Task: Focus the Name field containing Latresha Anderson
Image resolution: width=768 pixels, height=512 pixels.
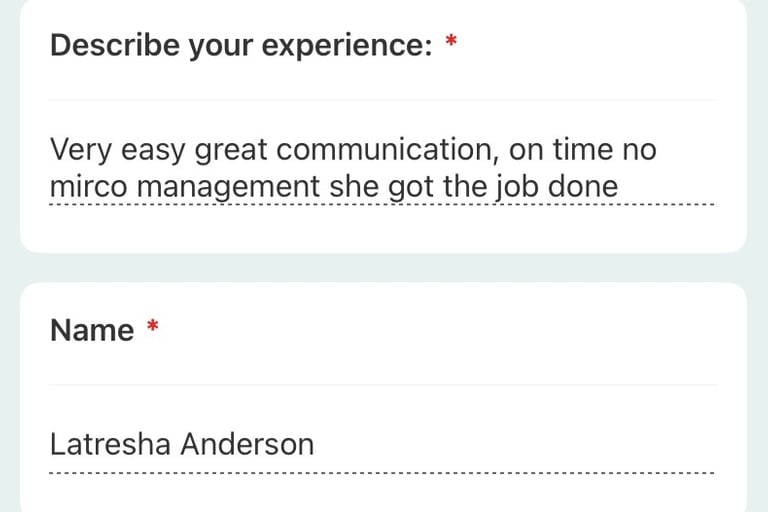Action: point(382,444)
